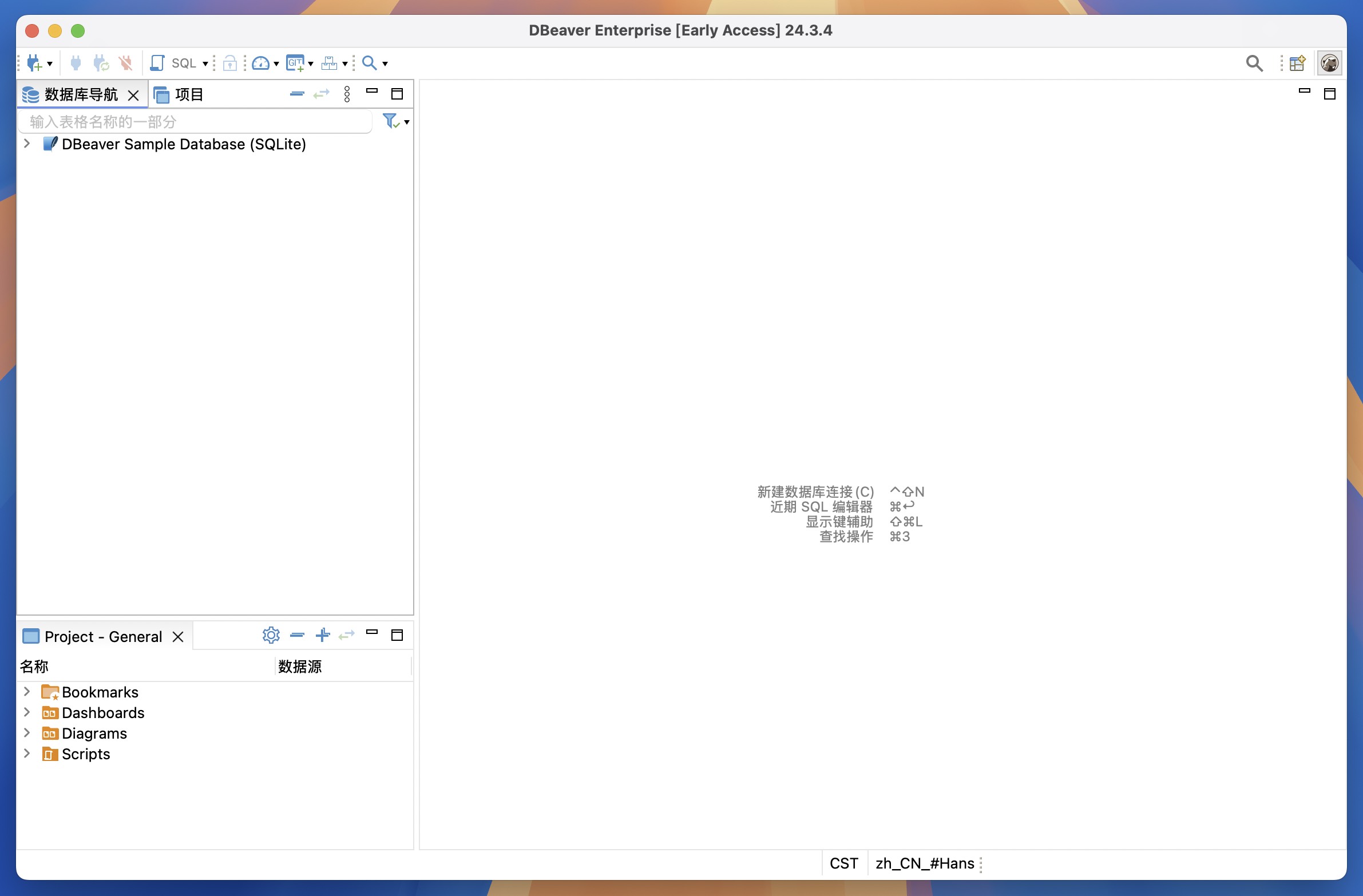Maximize the editor area
Image resolution: width=1363 pixels, height=896 pixels.
[1330, 94]
